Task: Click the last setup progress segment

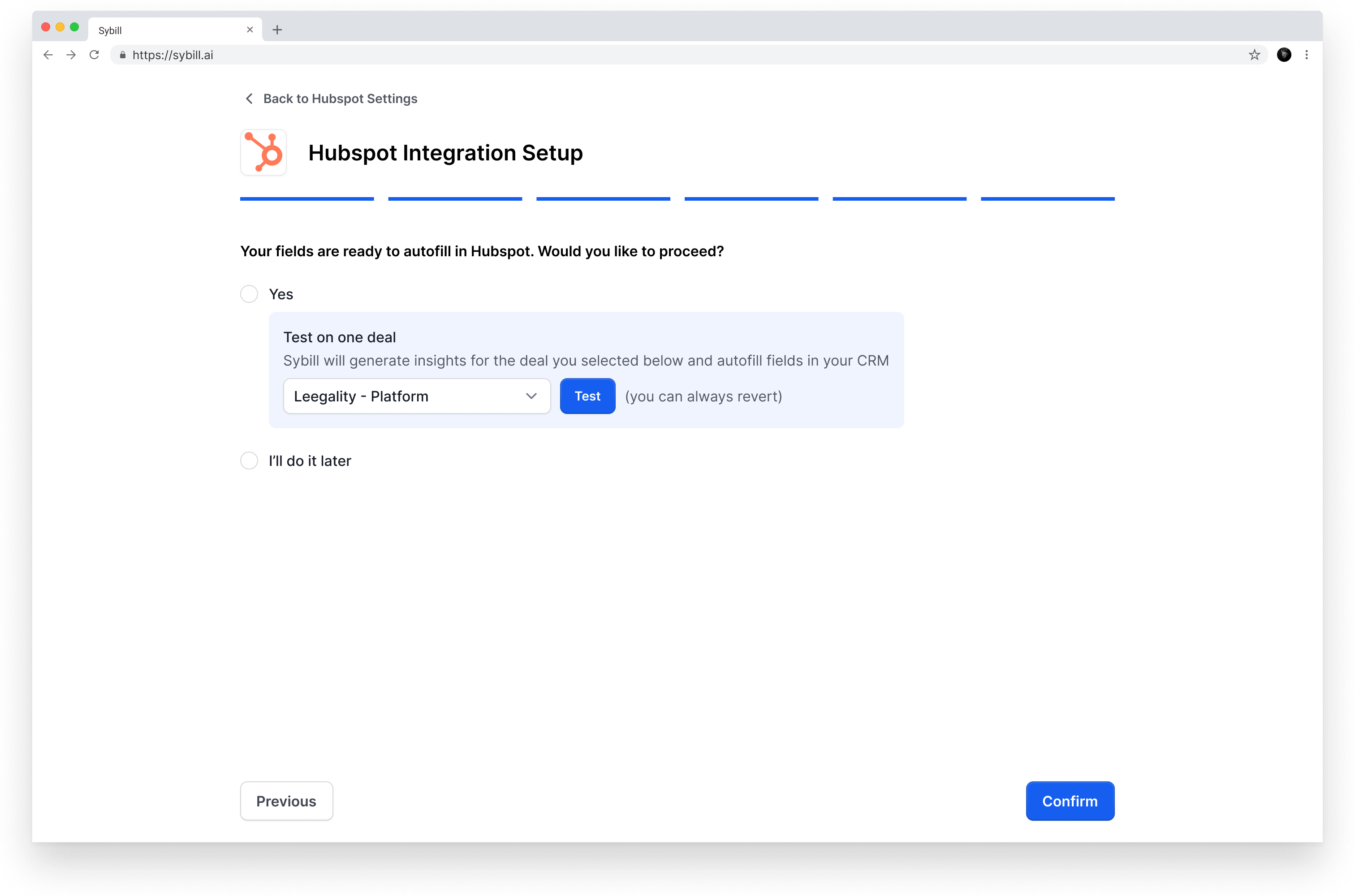Action: (x=1048, y=199)
